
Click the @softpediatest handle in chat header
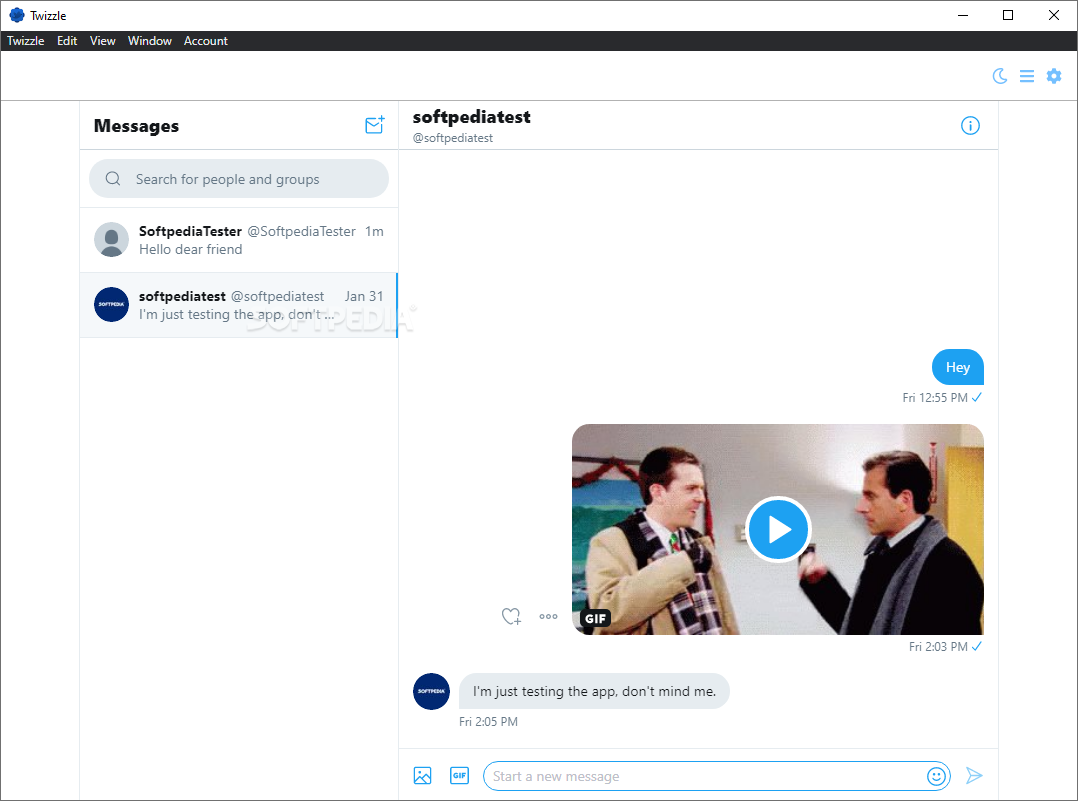click(x=452, y=138)
